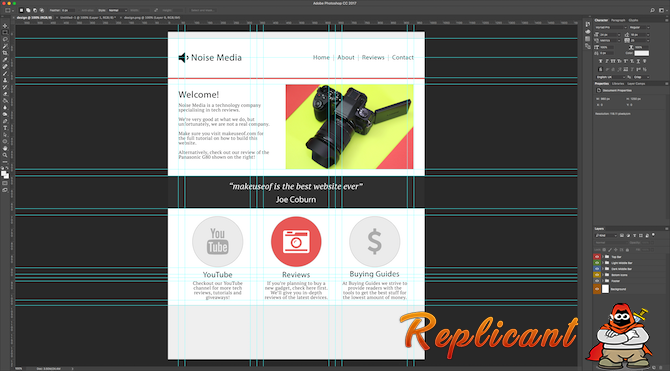The height and width of the screenshot is (371, 670).
Task: Hide the Top Bar layer group
Action: 597,257
